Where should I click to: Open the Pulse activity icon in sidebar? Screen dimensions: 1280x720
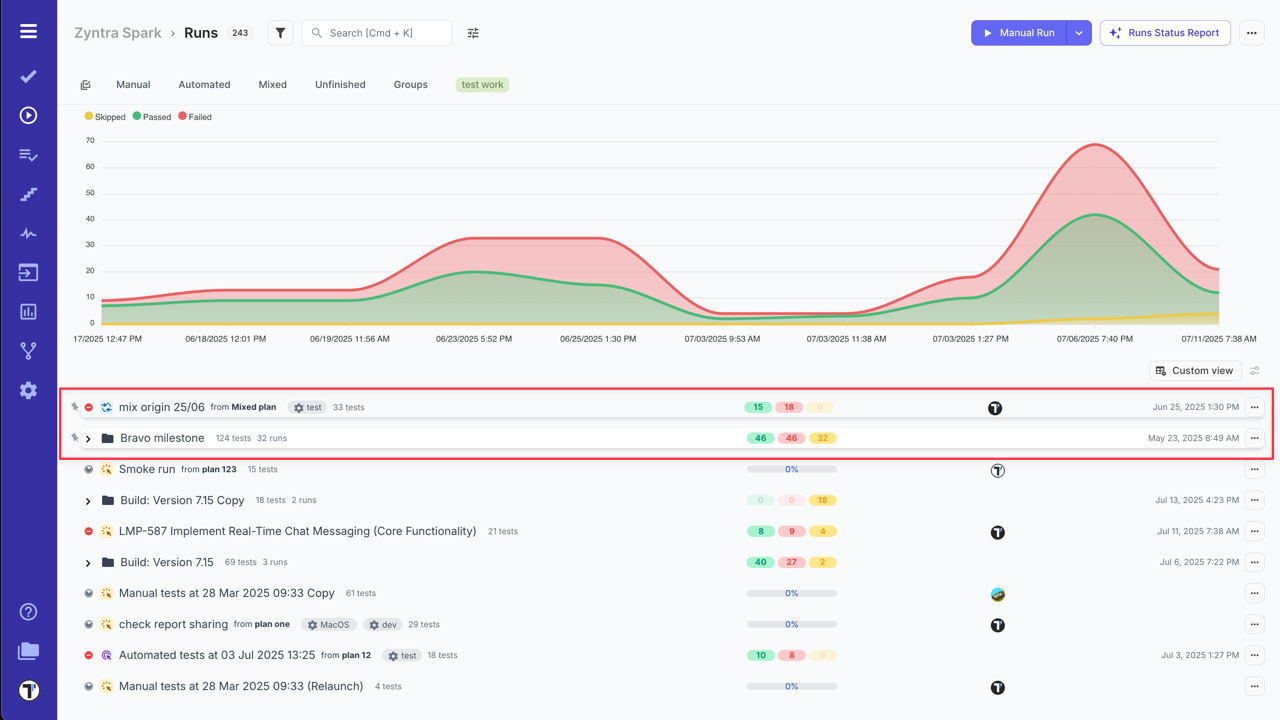pos(28,234)
